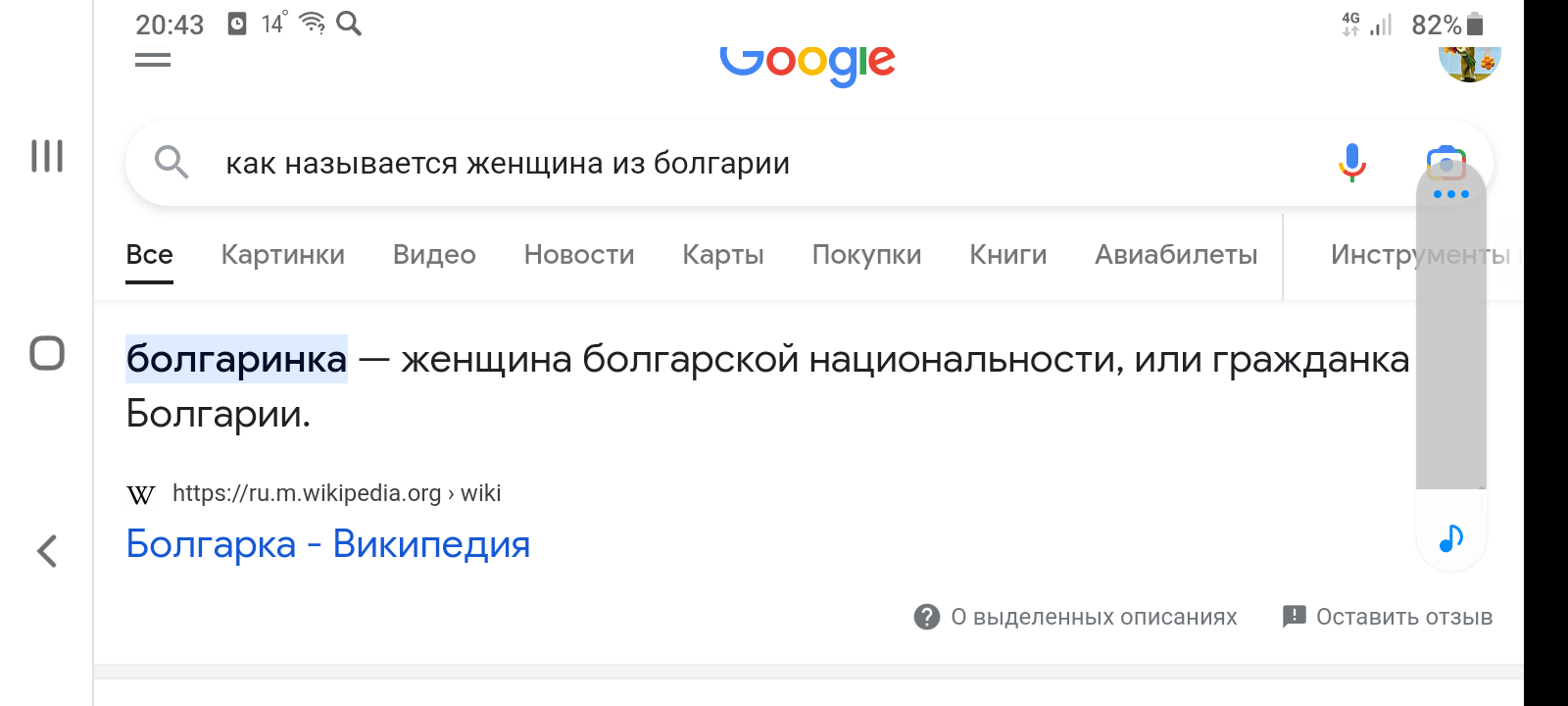The image size is (1568, 706).
Task: Open the Новости tab
Action: point(579,255)
